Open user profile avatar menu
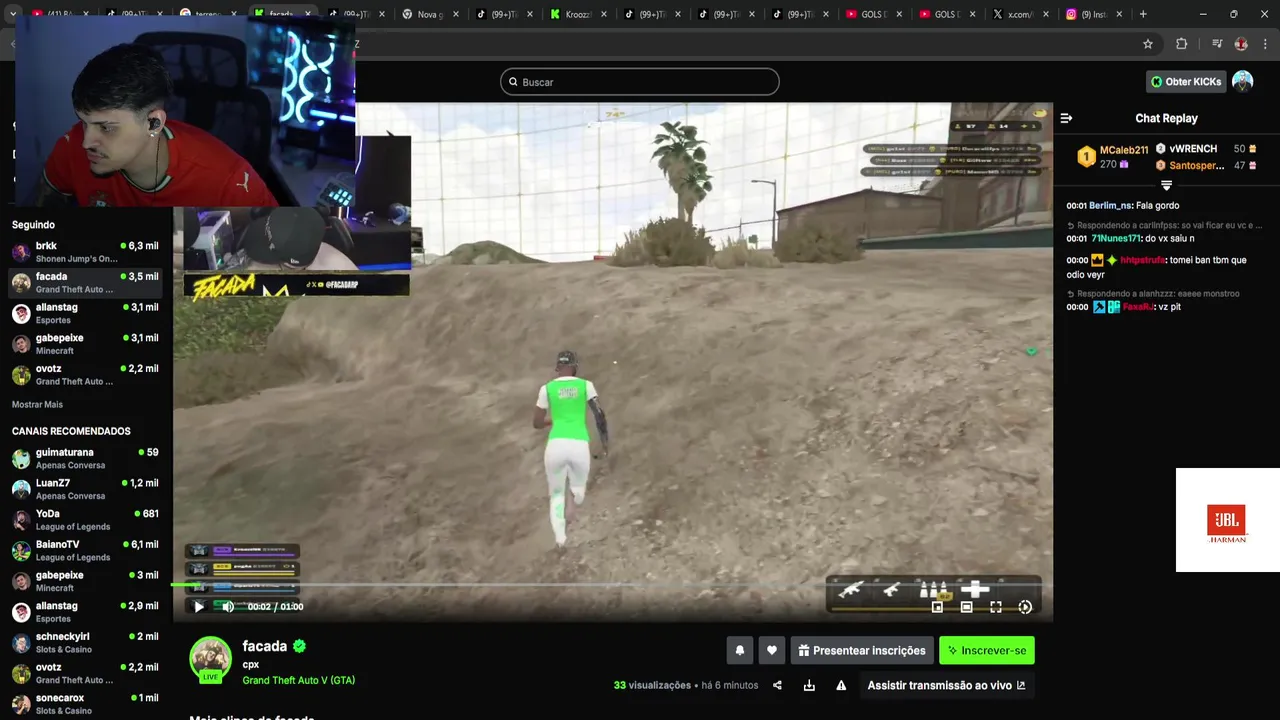 (1242, 81)
